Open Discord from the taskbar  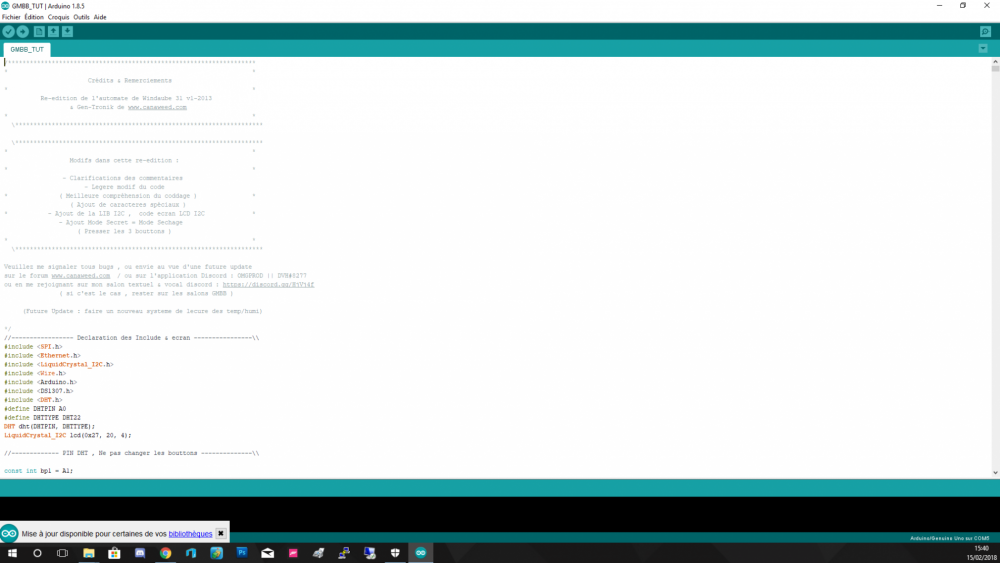pyautogui.click(x=140, y=553)
